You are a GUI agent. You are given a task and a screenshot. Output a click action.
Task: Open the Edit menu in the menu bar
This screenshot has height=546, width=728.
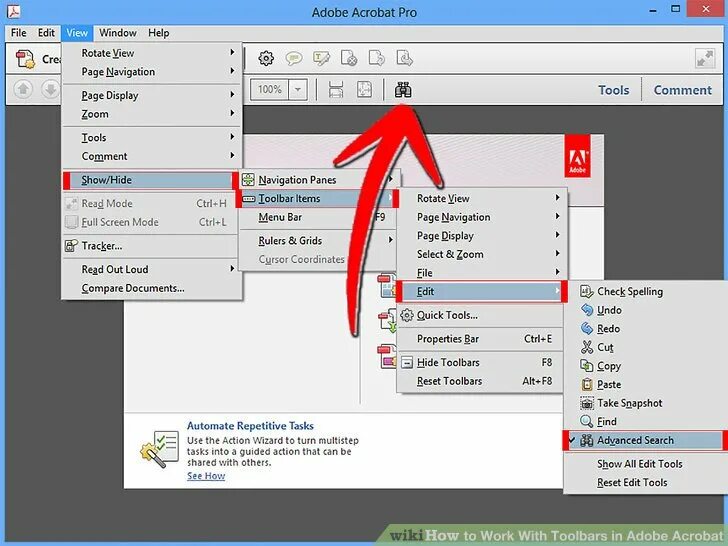coord(46,33)
